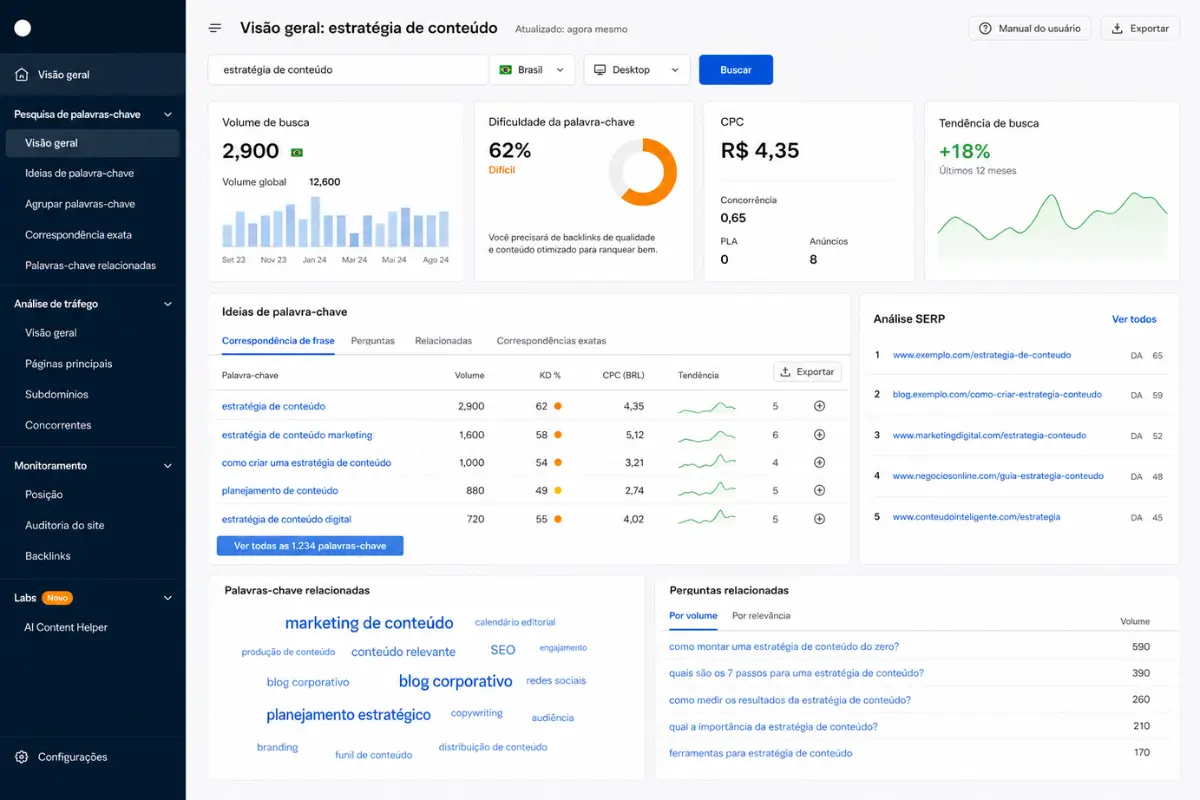The height and width of the screenshot is (800, 1200).
Task: Open Palavras-chave relacionadas in sidebar
Action: (91, 266)
